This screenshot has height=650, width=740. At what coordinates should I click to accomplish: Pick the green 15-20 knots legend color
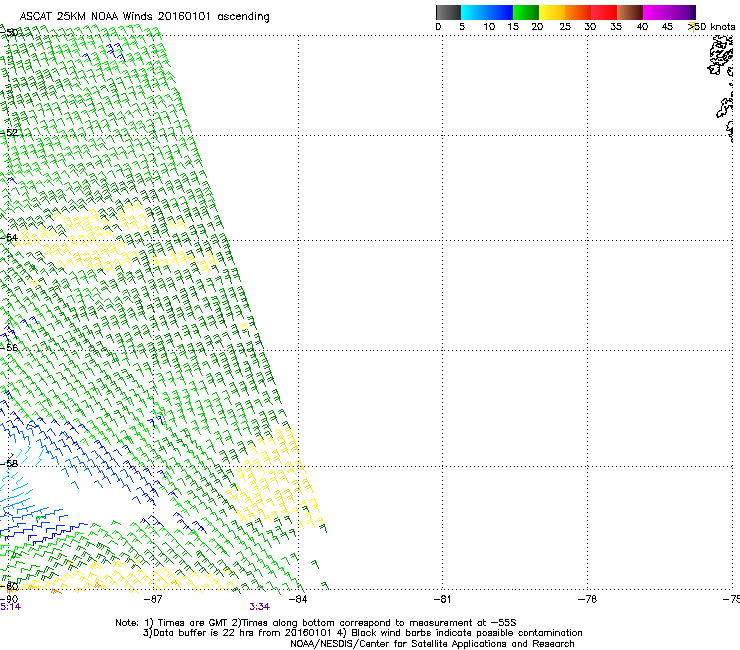coord(526,12)
